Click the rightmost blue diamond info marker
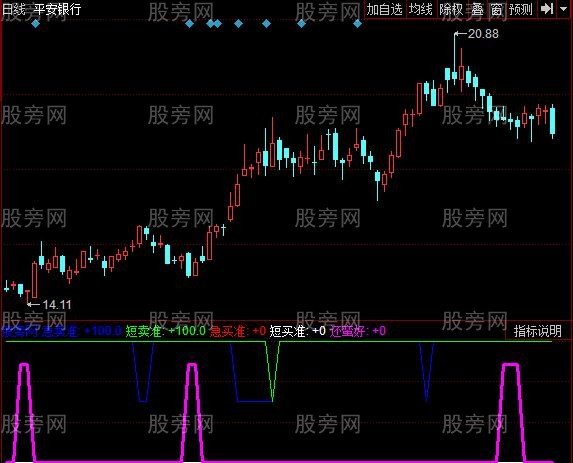The height and width of the screenshot is (463, 573). pyautogui.click(x=357, y=24)
